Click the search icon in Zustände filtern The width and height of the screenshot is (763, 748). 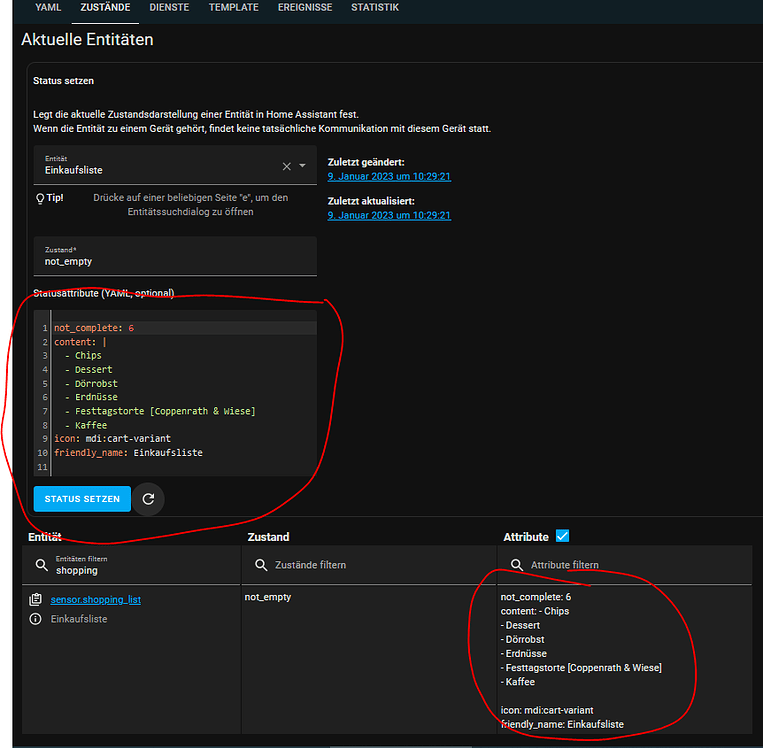261,565
